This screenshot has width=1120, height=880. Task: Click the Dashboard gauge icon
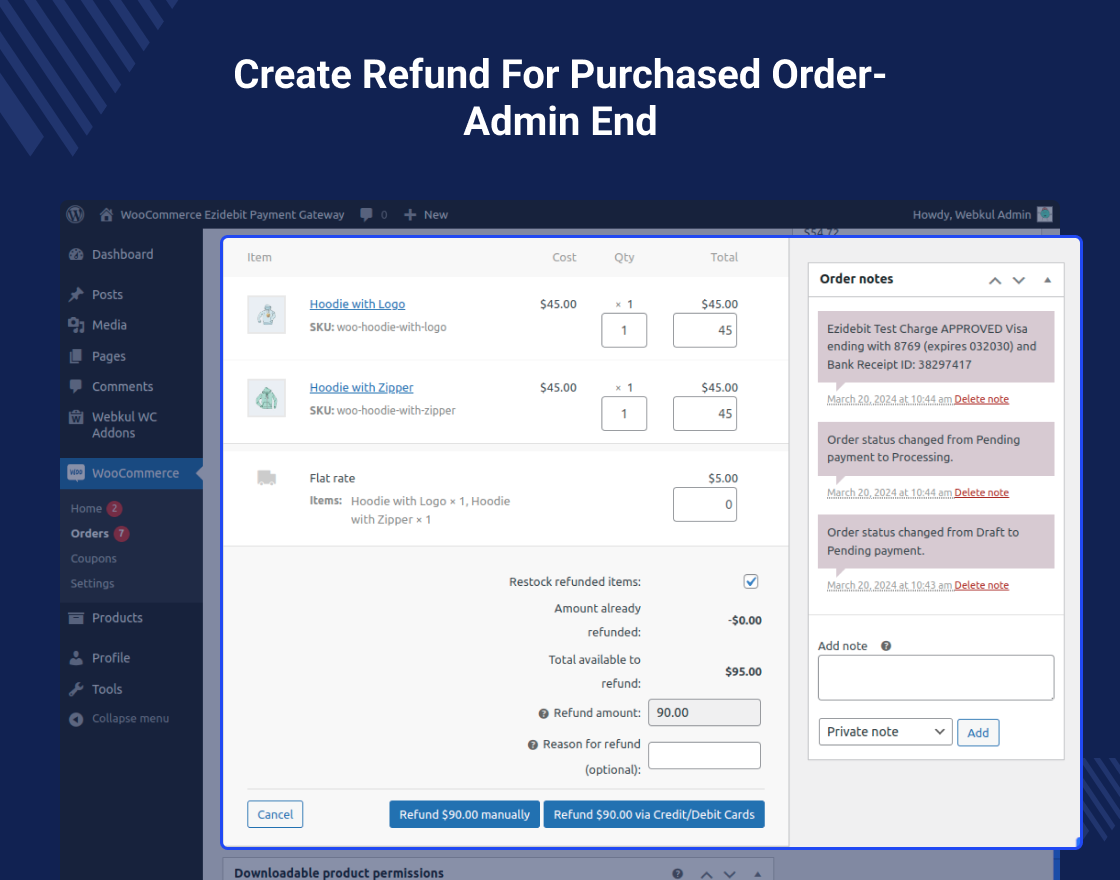tap(76, 254)
